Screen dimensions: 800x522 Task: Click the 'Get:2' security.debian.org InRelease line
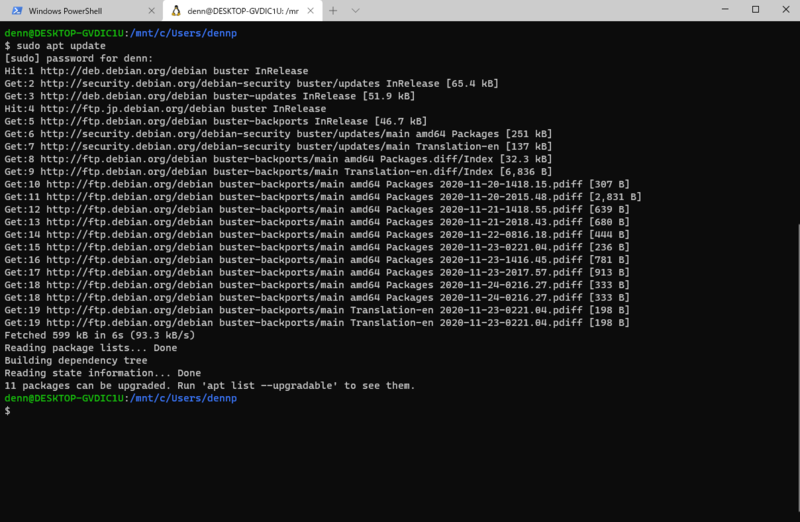pos(252,84)
